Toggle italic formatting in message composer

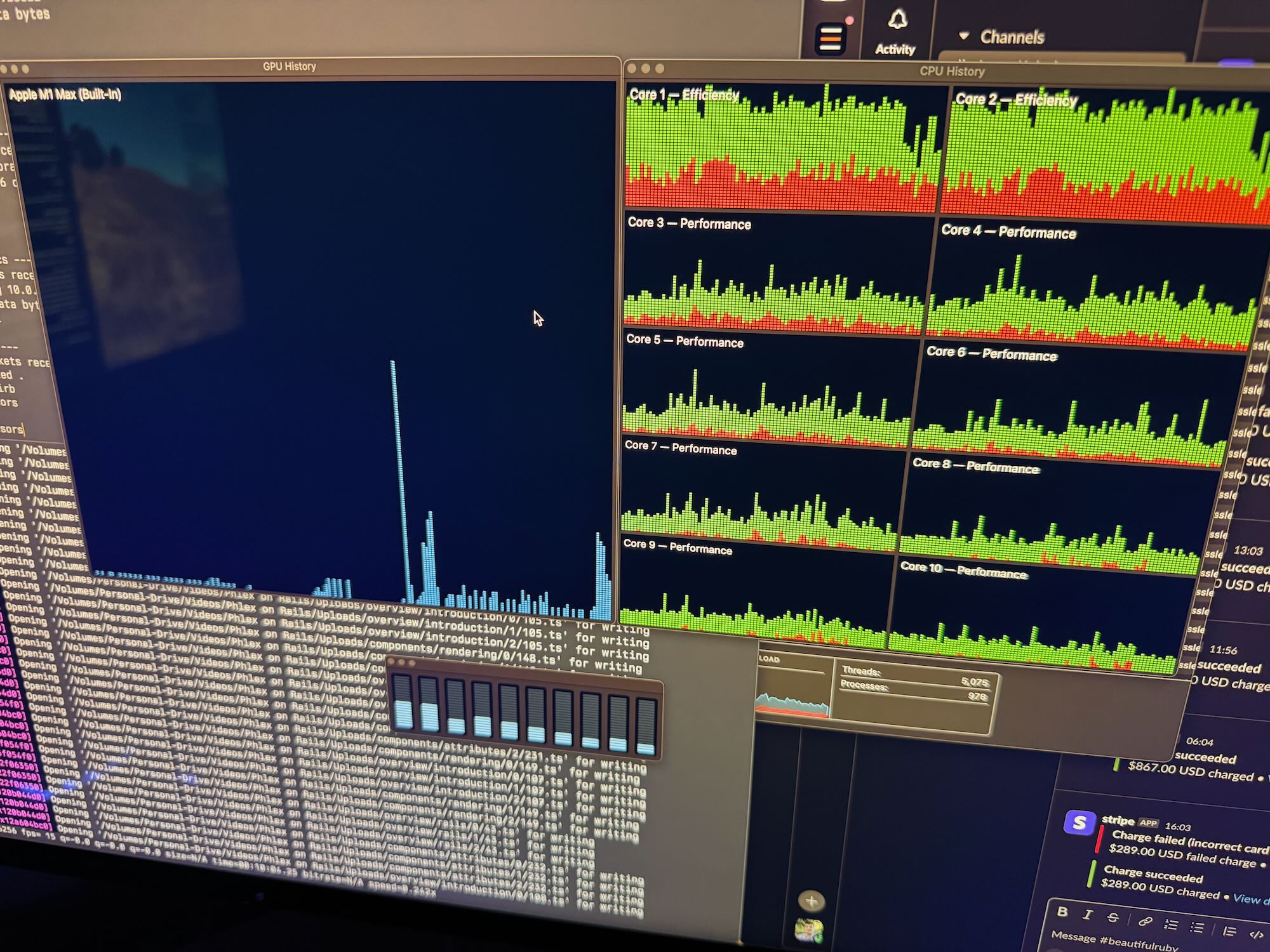point(1087,915)
